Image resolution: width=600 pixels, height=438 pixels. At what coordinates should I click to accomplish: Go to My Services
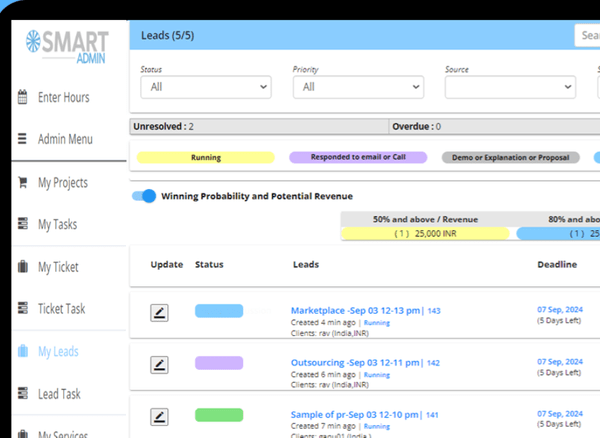pos(63,434)
